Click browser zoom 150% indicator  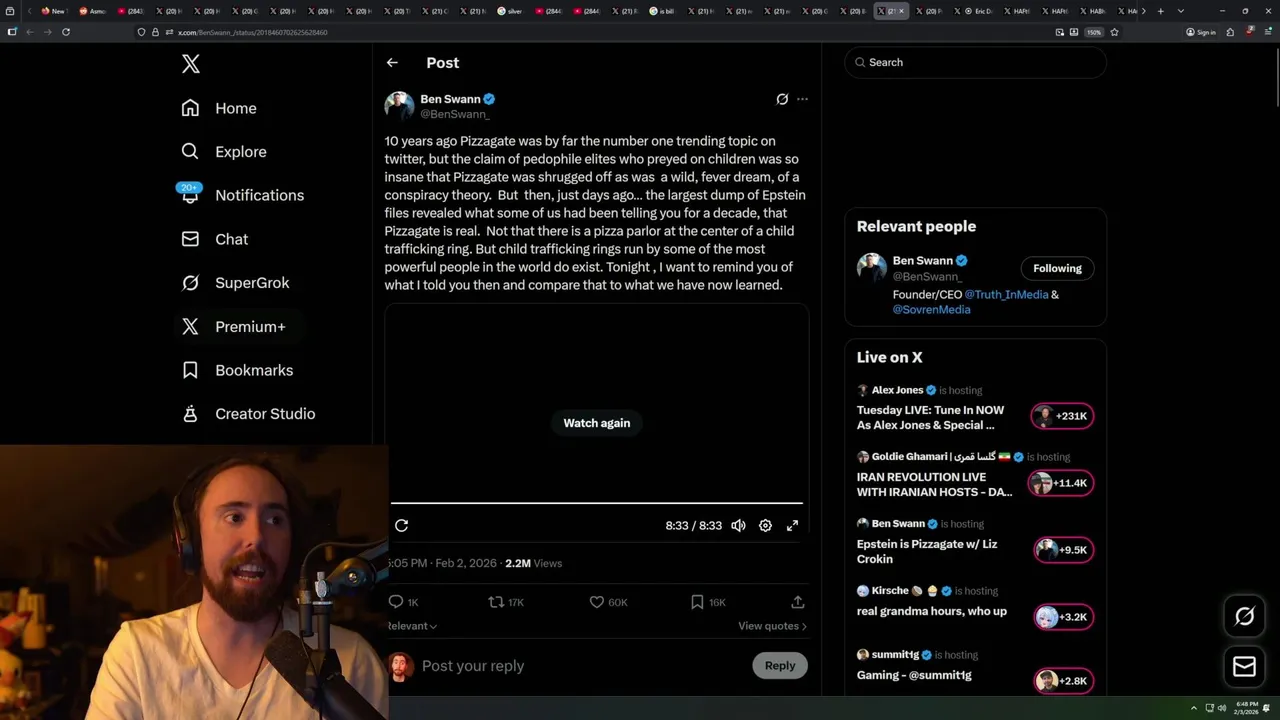point(1094,32)
